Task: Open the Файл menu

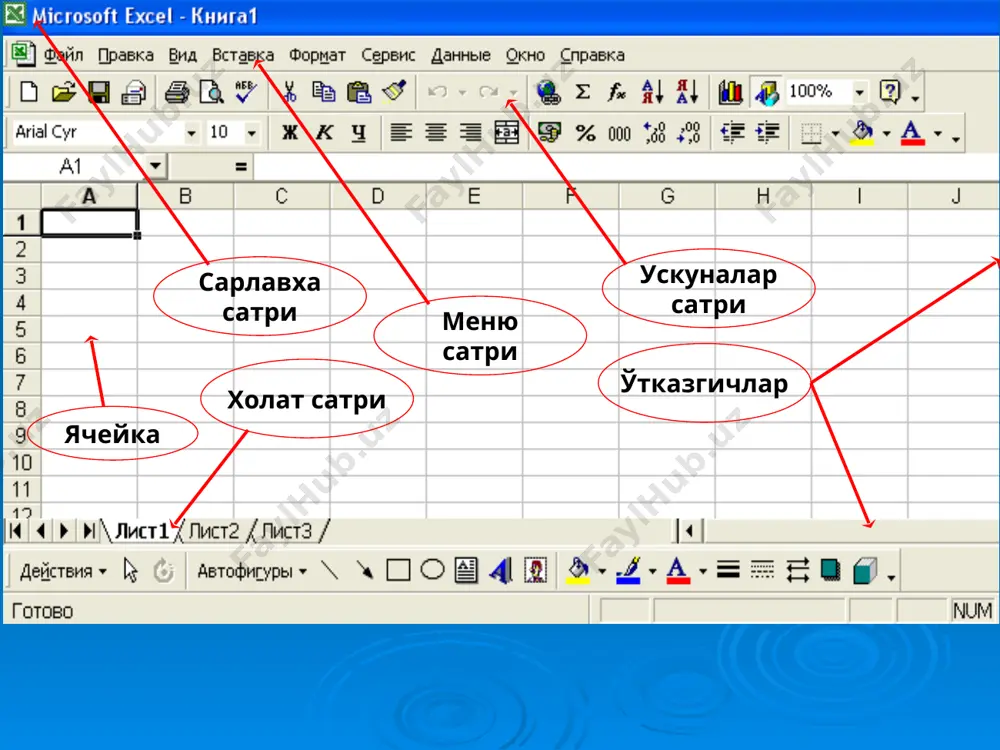Action: click(x=63, y=55)
